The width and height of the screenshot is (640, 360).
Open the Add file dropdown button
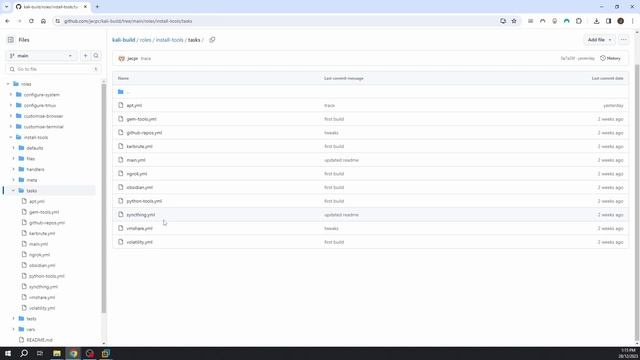[599, 40]
